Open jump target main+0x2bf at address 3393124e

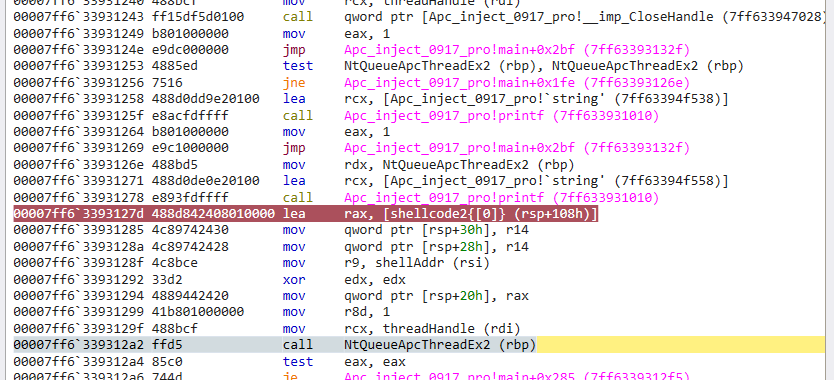click(517, 50)
